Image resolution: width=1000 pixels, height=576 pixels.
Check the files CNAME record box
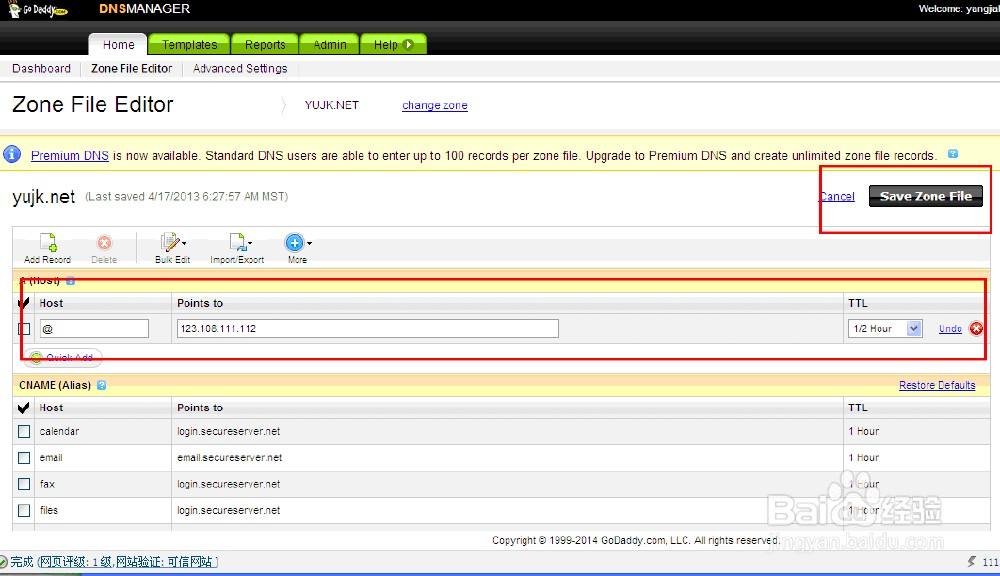coord(24,510)
